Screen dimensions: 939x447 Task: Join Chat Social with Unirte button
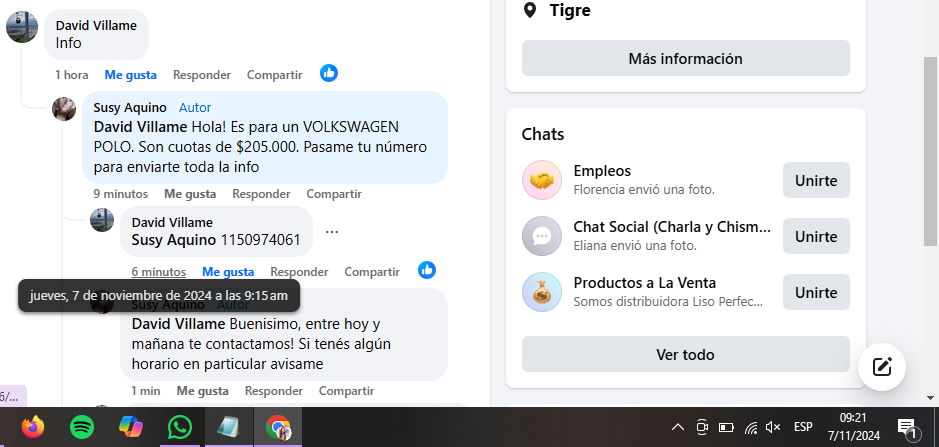816,237
